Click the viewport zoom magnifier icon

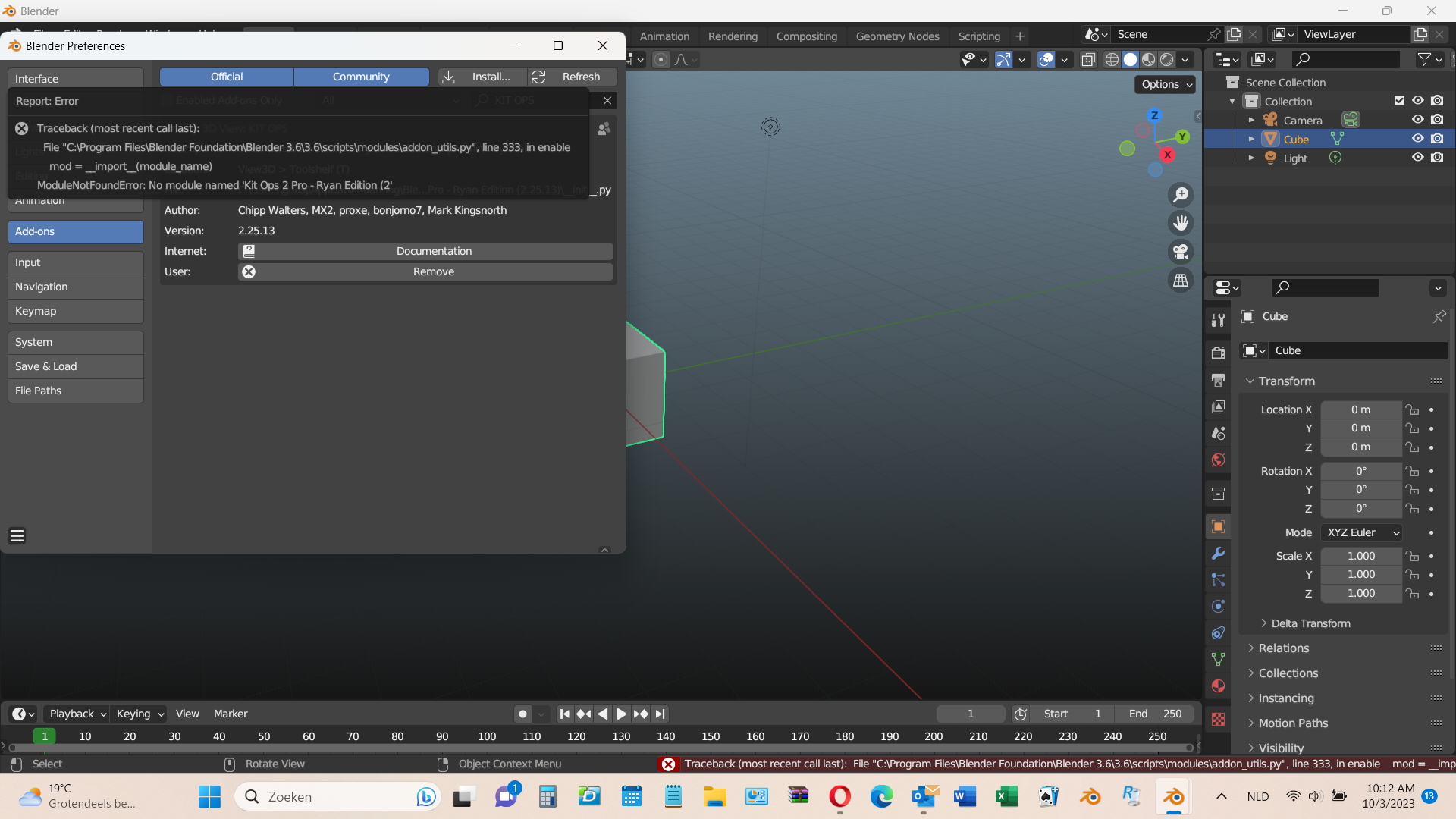(x=1181, y=195)
